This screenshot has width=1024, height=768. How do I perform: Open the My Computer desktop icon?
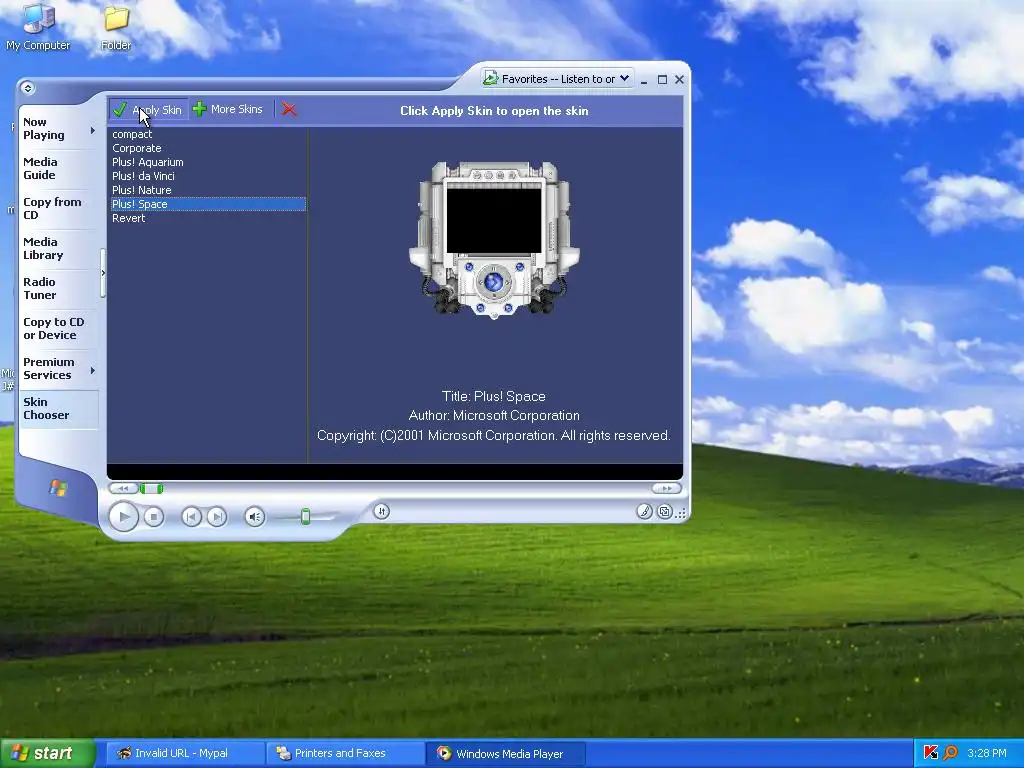(x=38, y=26)
